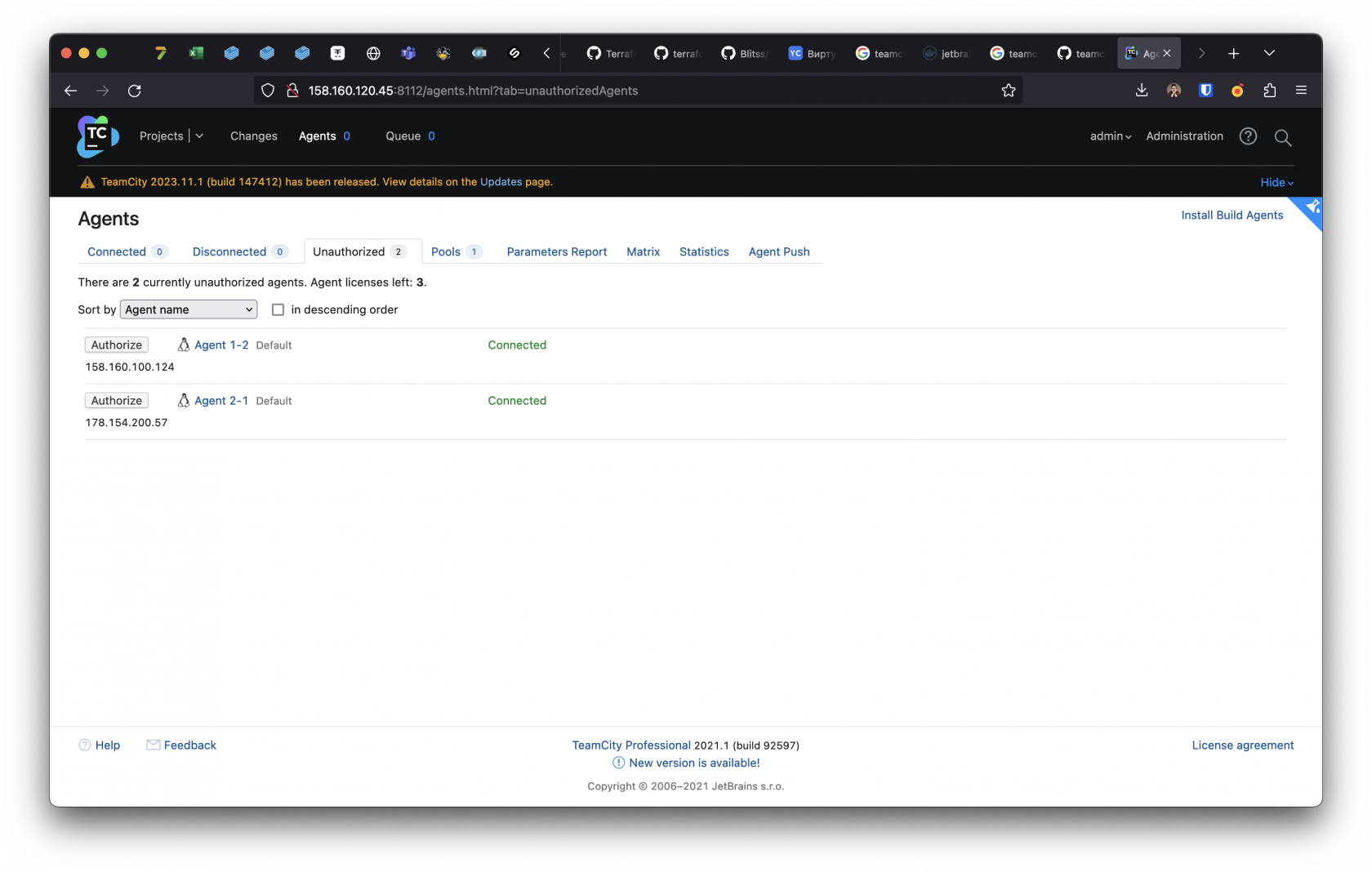Switch to the Disconnected agents tab
The width and height of the screenshot is (1372, 872).
(229, 251)
